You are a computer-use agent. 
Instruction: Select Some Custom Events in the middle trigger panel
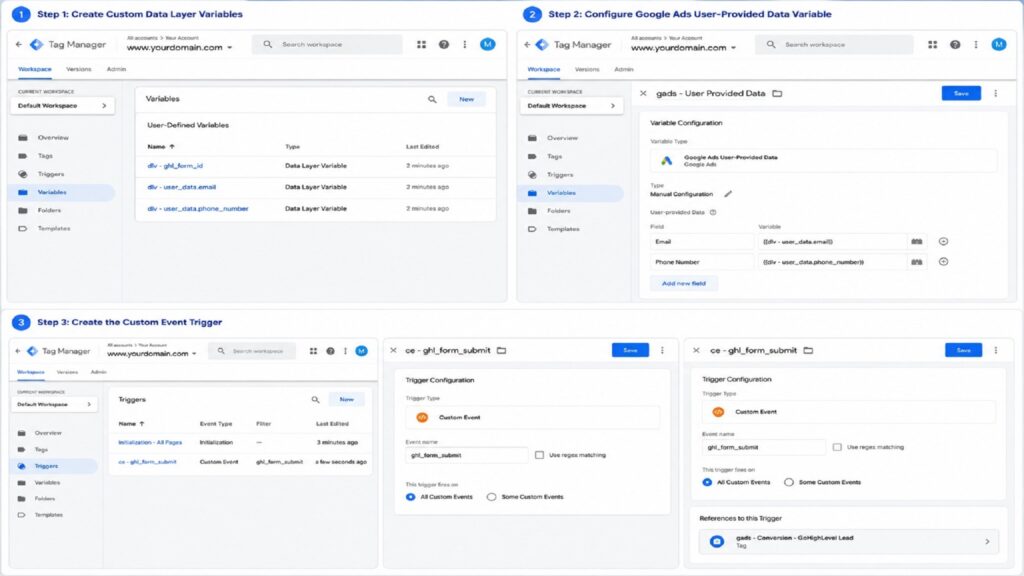tap(491, 497)
